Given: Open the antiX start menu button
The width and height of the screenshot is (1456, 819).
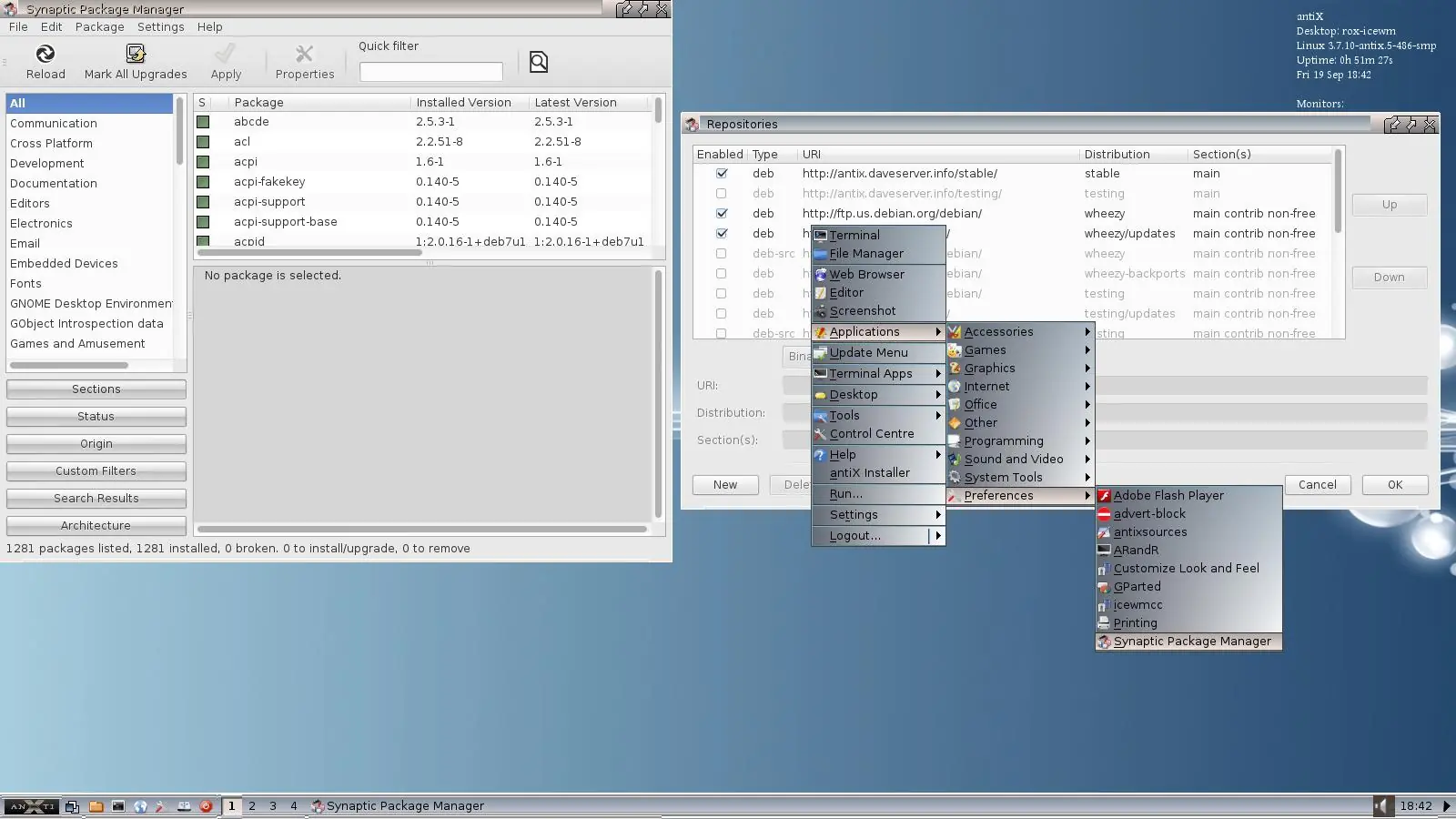Looking at the screenshot, I should point(32,806).
